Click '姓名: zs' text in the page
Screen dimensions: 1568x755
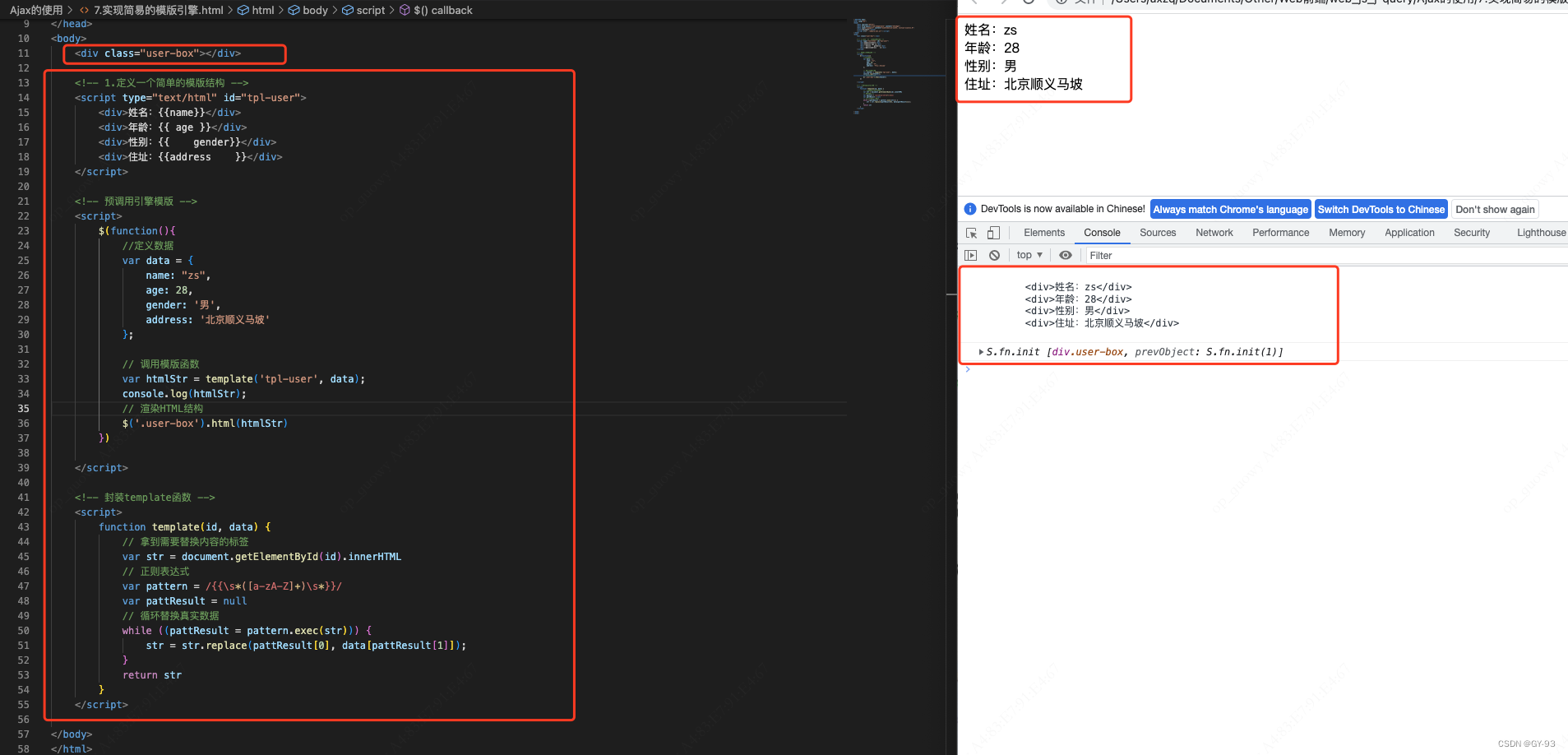[x=991, y=30]
